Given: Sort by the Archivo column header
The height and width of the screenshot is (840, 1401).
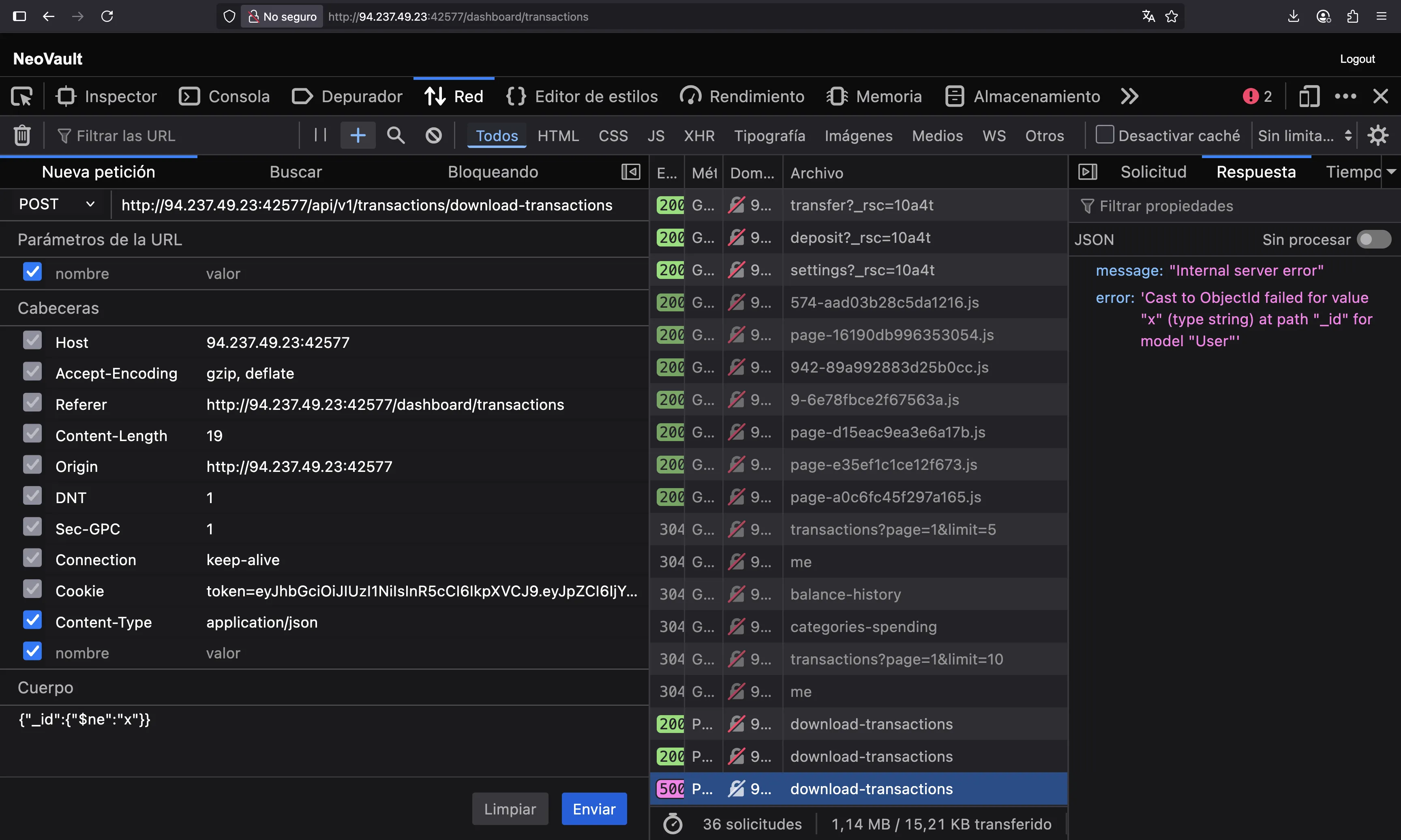Looking at the screenshot, I should [x=925, y=173].
